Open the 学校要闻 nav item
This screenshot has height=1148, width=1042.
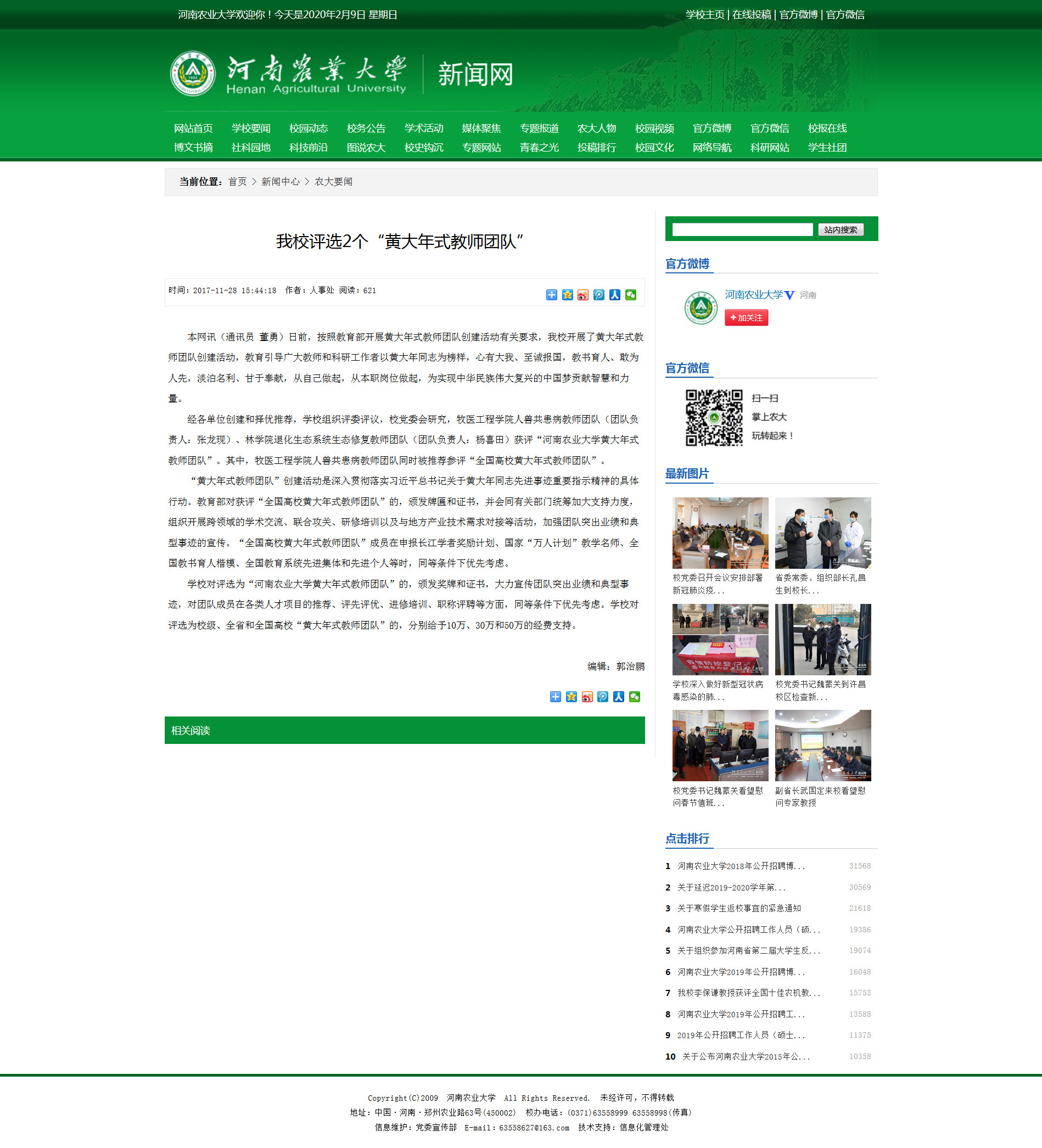250,128
